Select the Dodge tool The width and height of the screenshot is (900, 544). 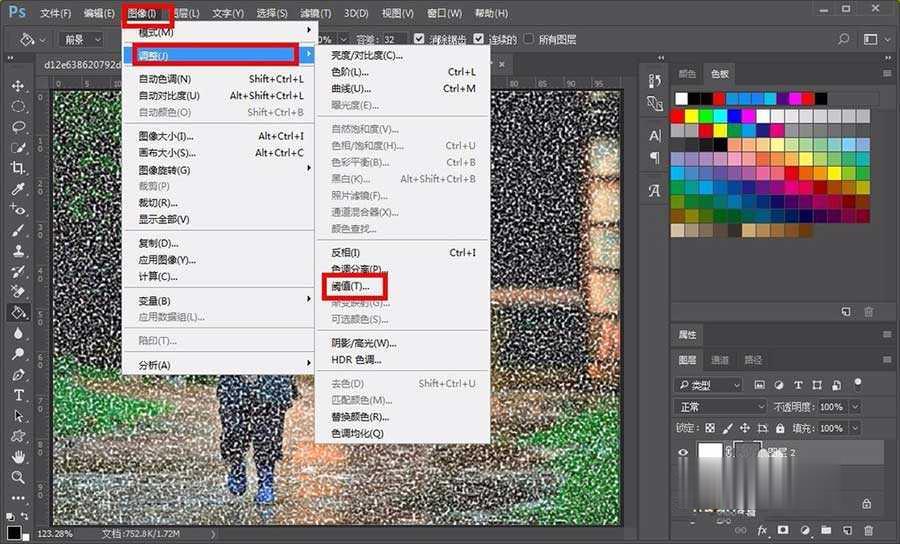tap(18, 354)
